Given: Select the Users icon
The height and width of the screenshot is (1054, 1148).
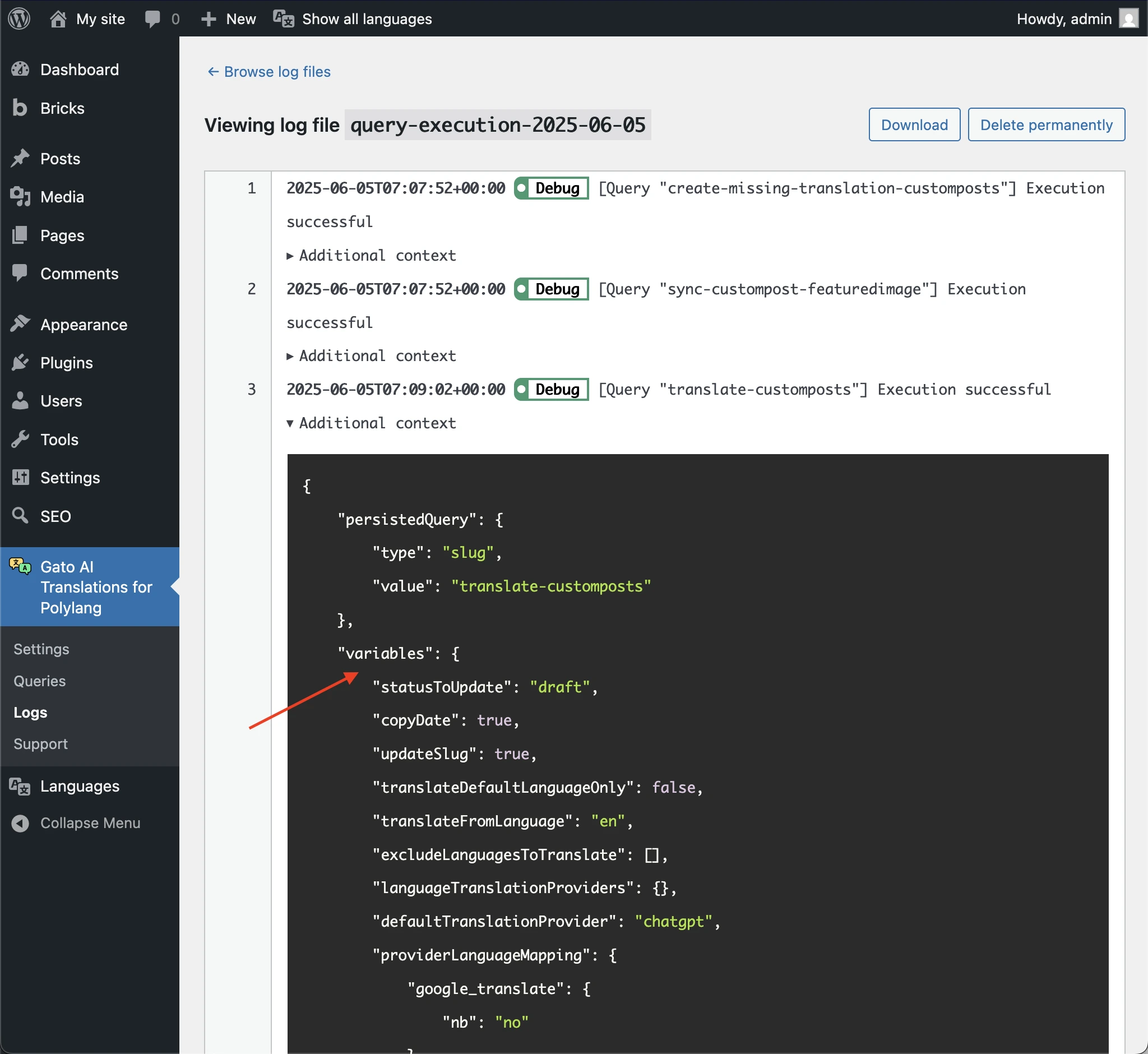Looking at the screenshot, I should click(21, 400).
